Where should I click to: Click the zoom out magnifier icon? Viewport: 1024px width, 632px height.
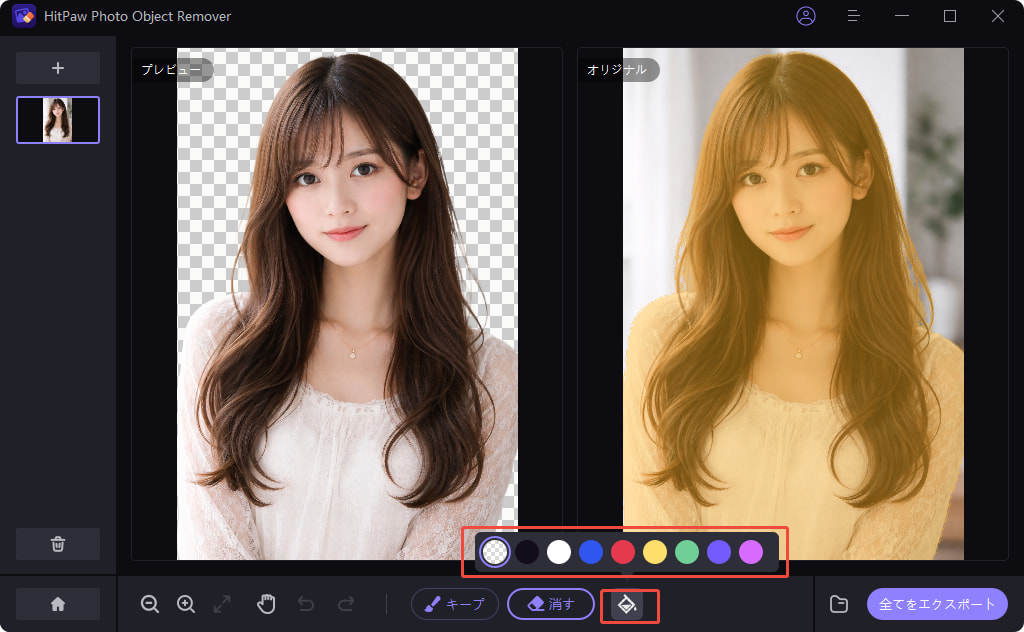(x=150, y=604)
